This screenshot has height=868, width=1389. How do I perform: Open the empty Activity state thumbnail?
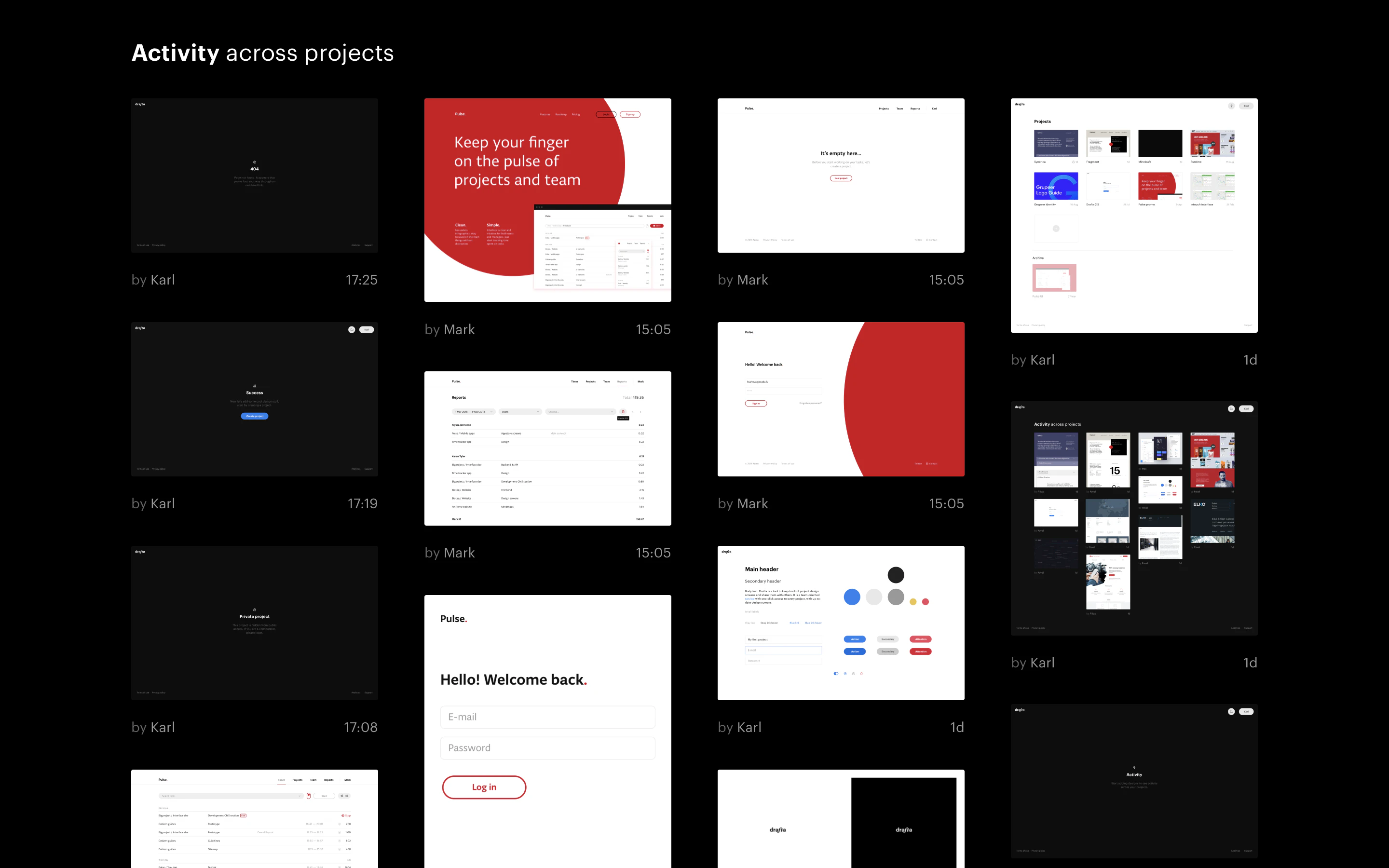point(1133,781)
